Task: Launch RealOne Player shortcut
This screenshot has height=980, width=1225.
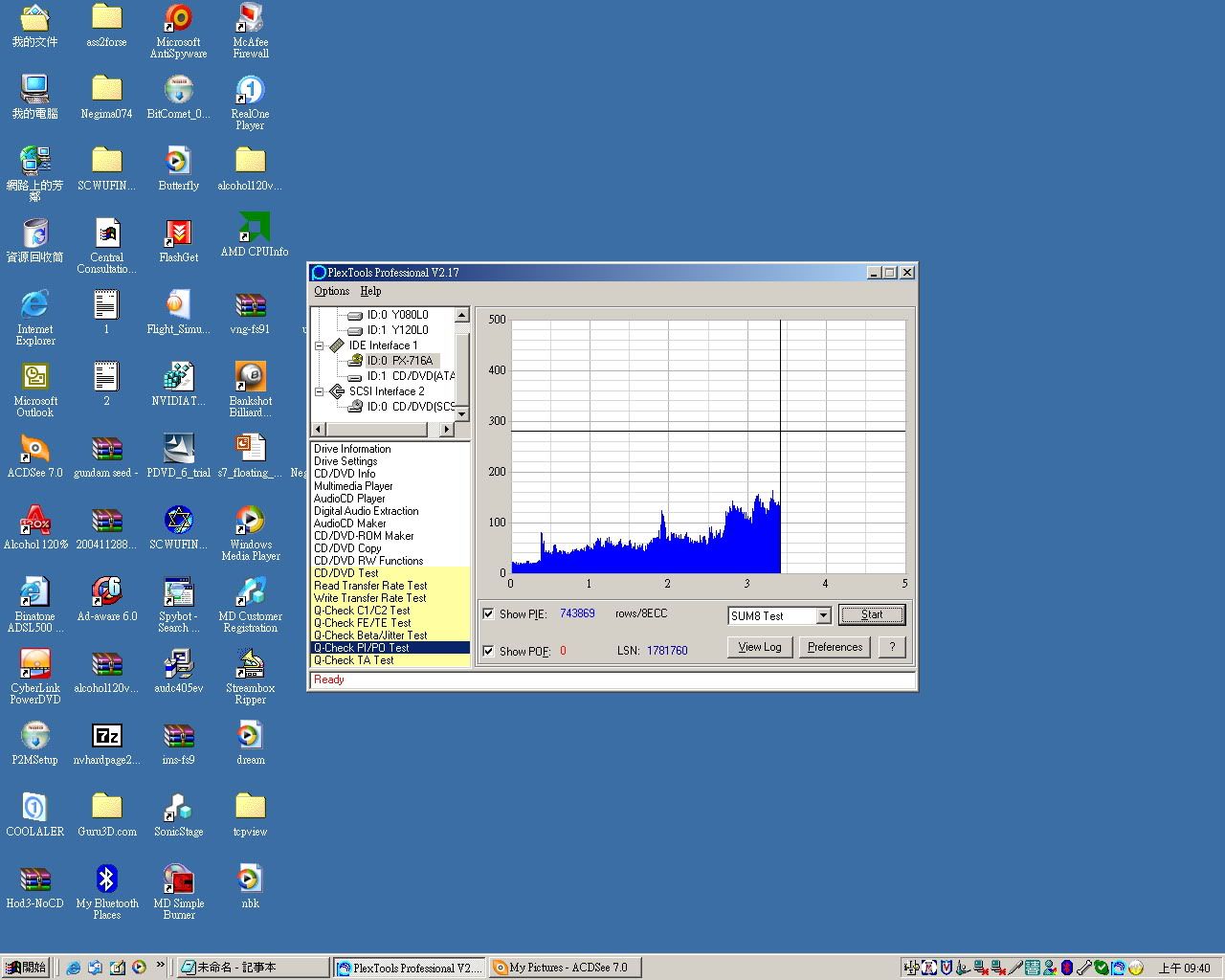Action: click(x=250, y=103)
